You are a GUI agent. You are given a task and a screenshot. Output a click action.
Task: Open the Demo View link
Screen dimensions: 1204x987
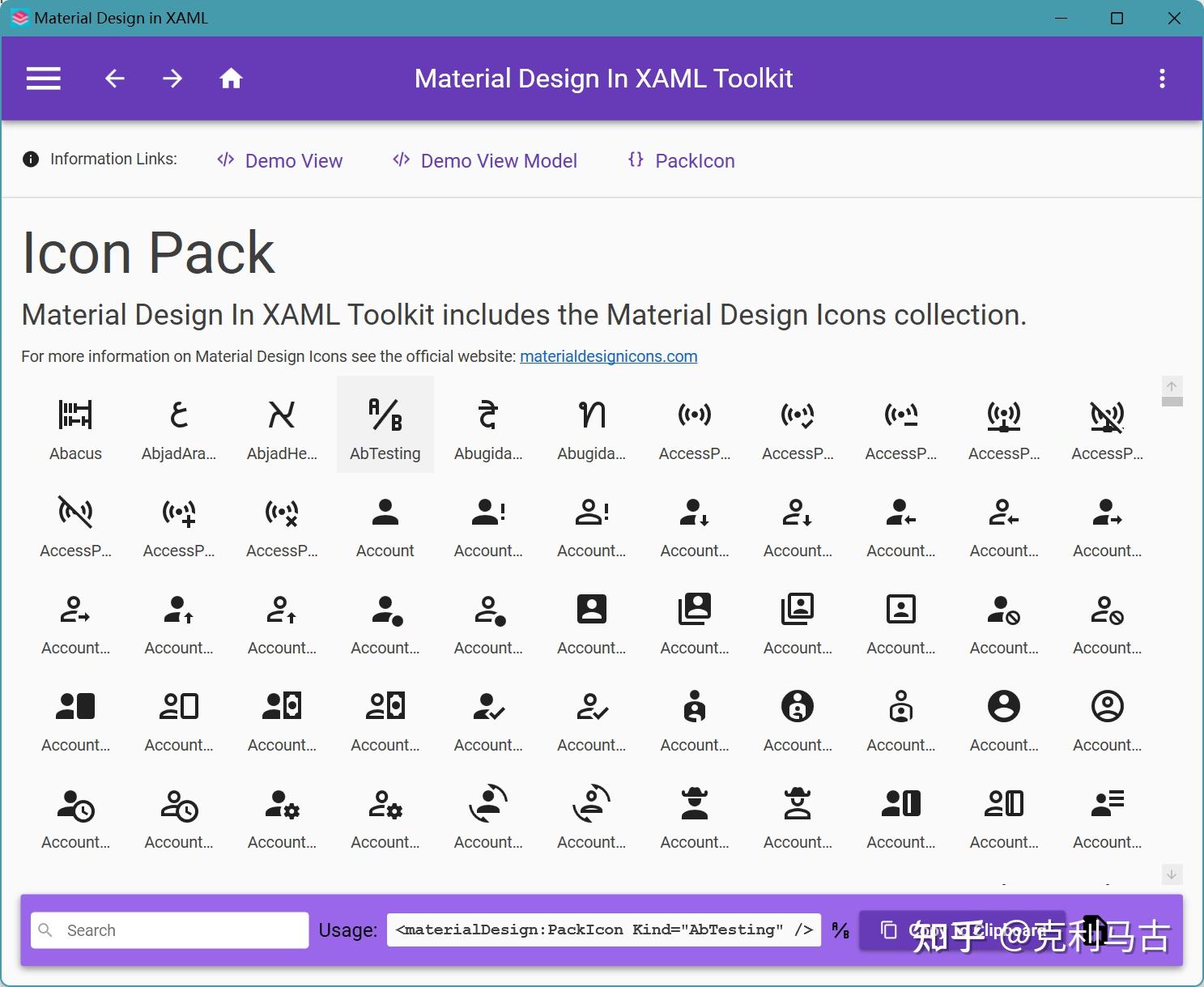280,160
